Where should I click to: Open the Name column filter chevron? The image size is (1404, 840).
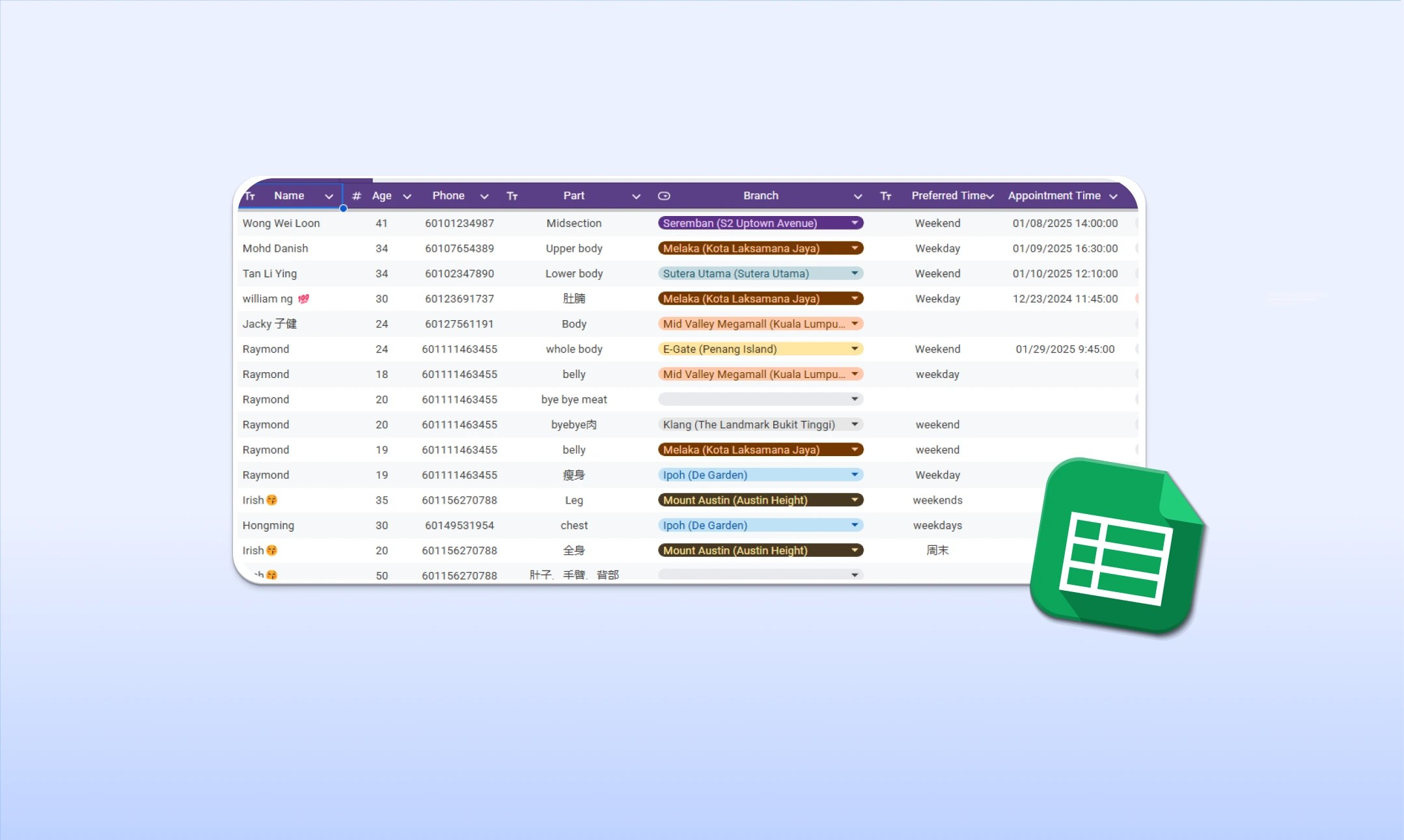click(329, 196)
